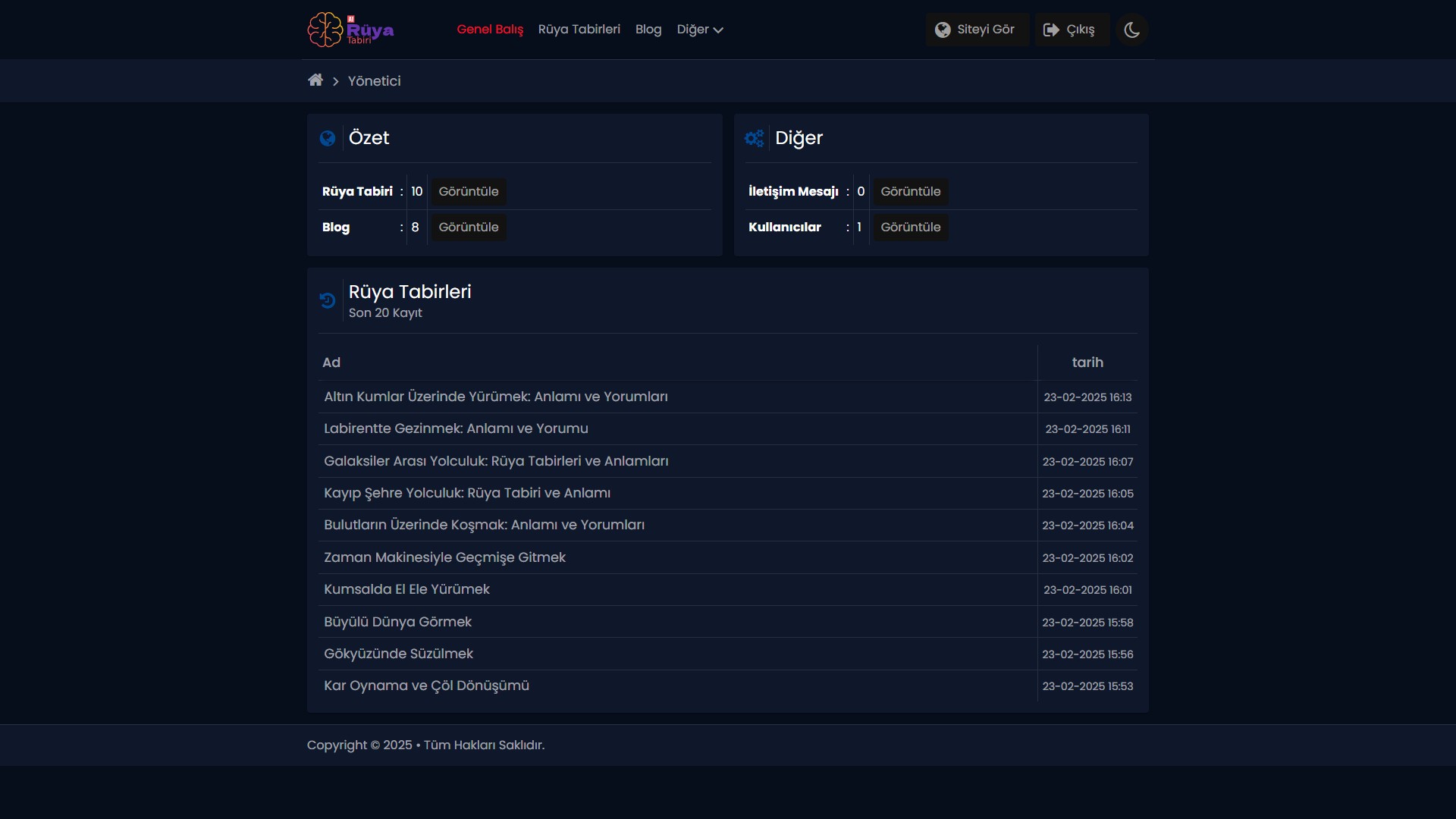
Task: Click date '23-02-2025 16:13'
Action: pos(1087,397)
